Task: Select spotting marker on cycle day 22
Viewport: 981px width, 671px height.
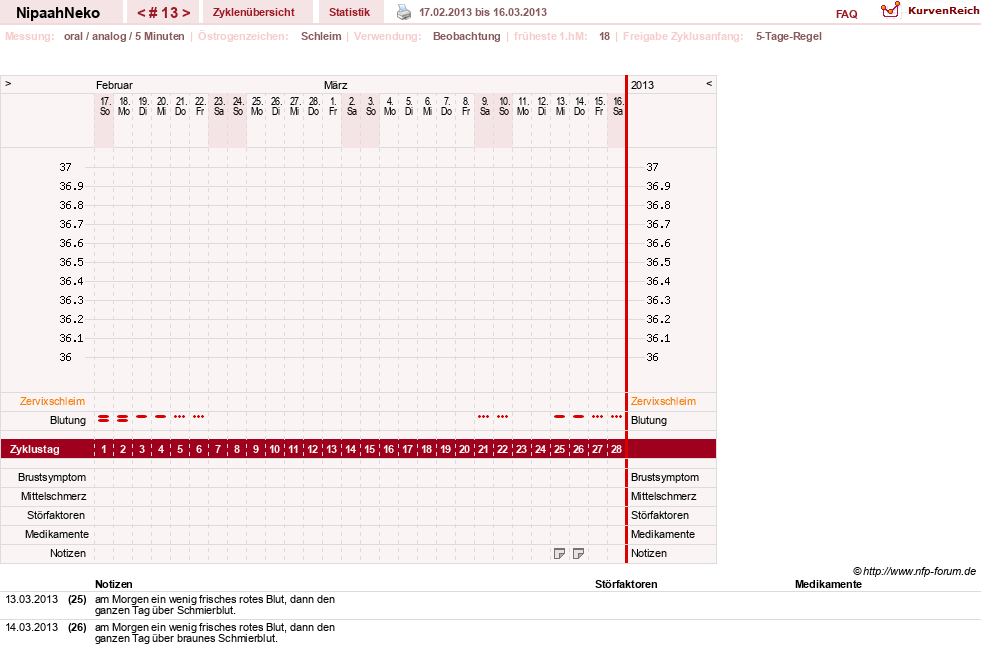Action: pyautogui.click(x=502, y=416)
